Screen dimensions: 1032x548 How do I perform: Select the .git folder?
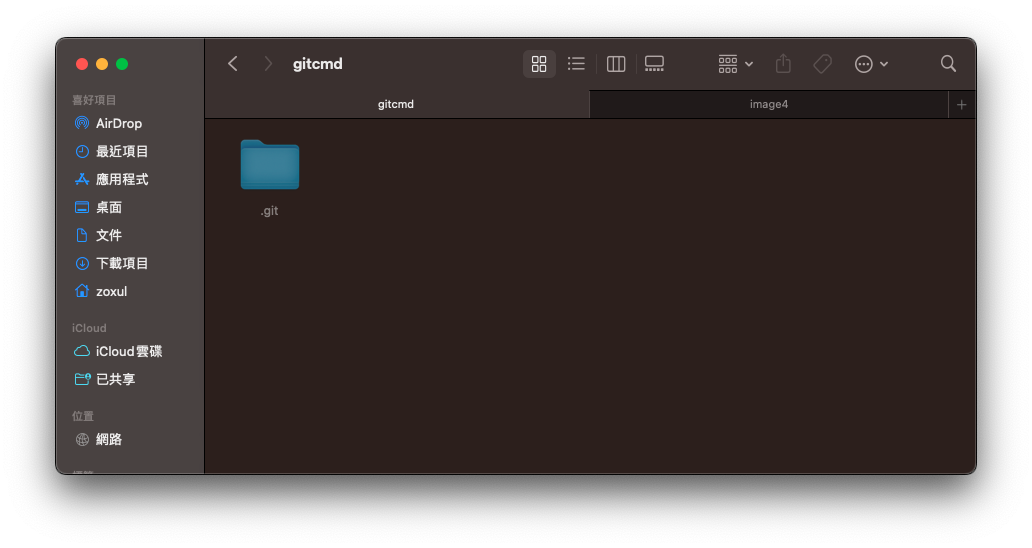click(x=269, y=166)
